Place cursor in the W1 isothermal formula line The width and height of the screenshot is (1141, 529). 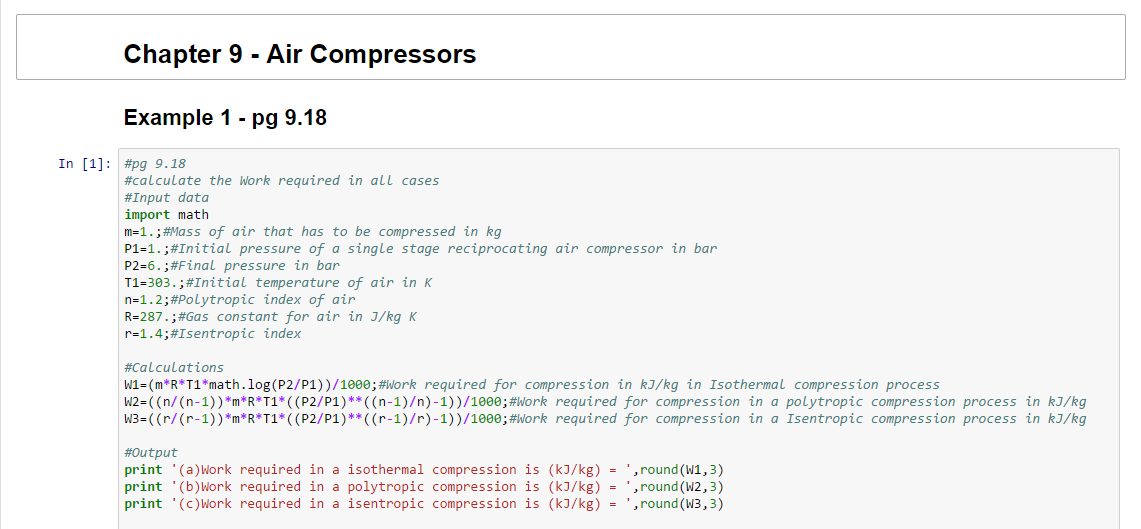click(531, 385)
